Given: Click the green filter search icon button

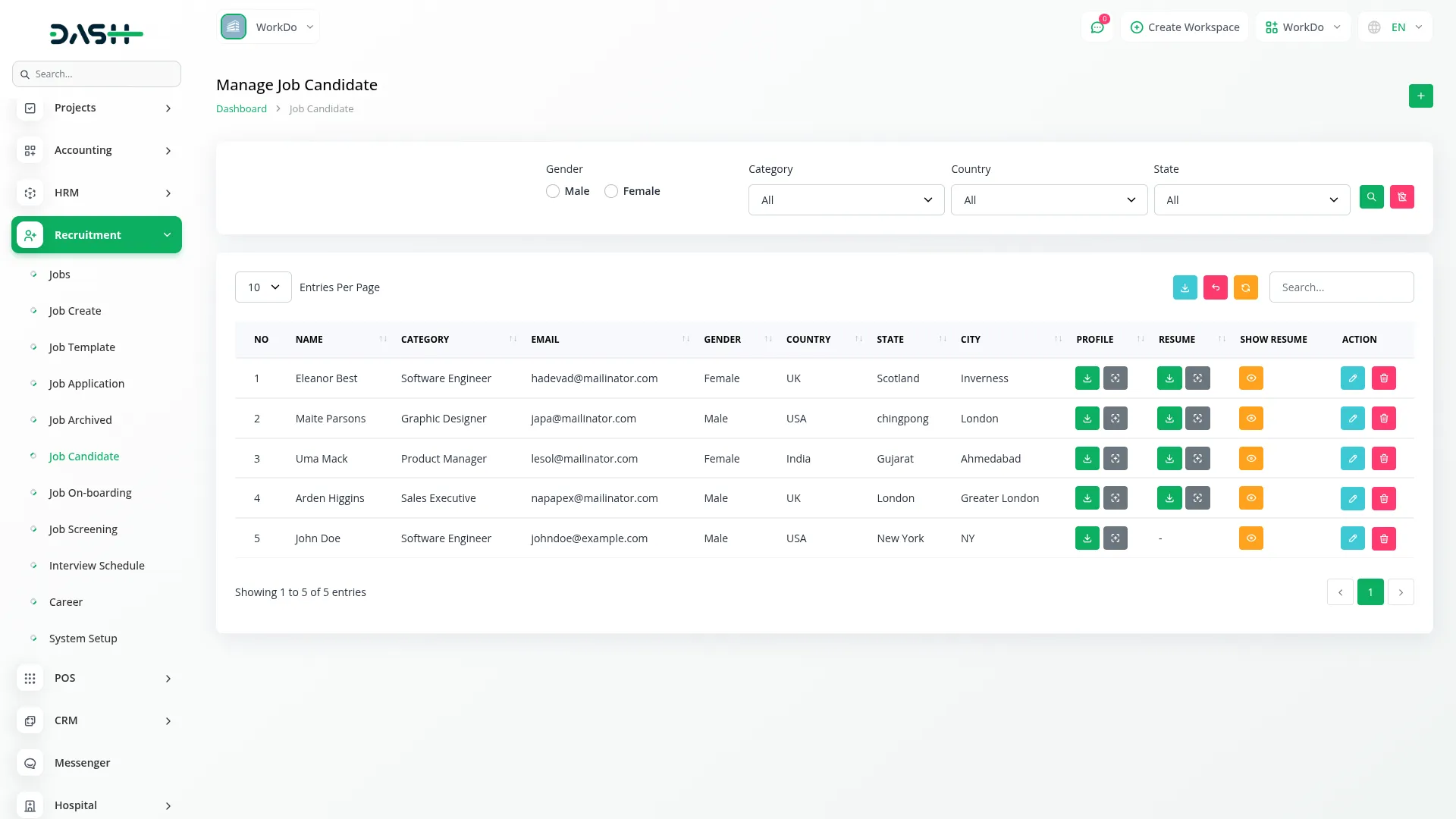Looking at the screenshot, I should pos(1371,197).
